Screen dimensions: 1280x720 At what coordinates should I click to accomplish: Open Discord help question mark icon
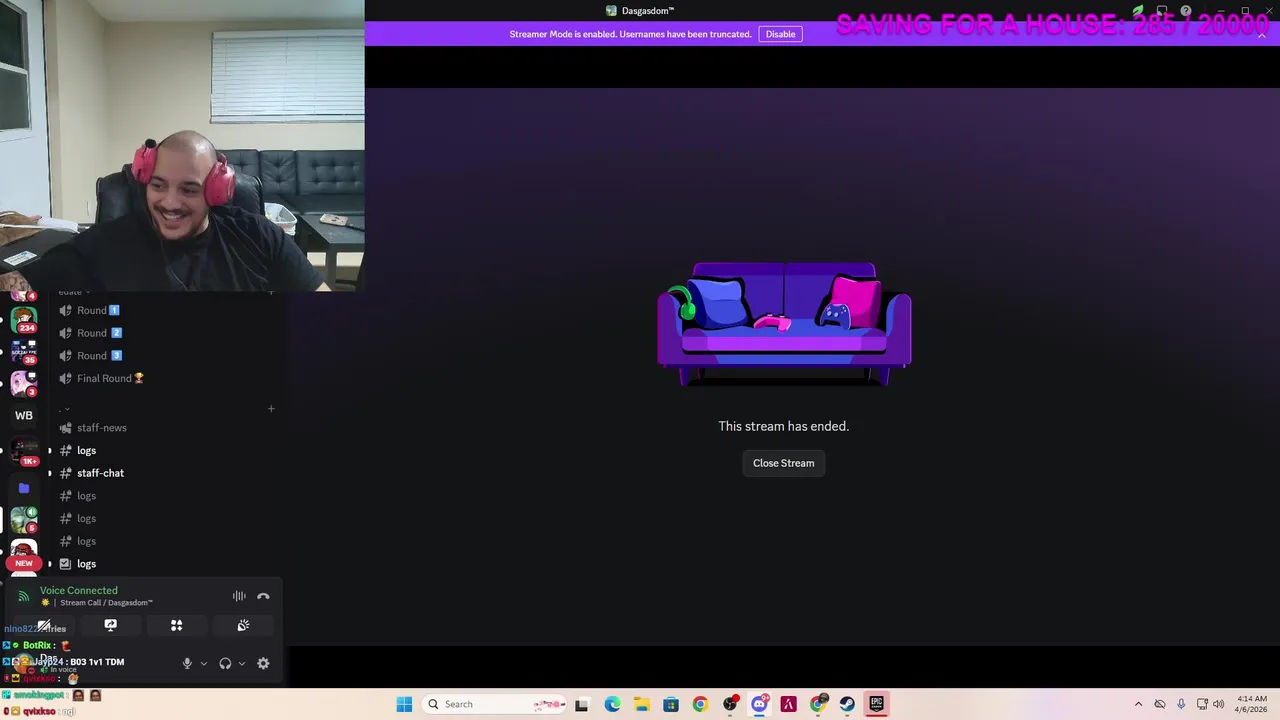click(x=1185, y=11)
